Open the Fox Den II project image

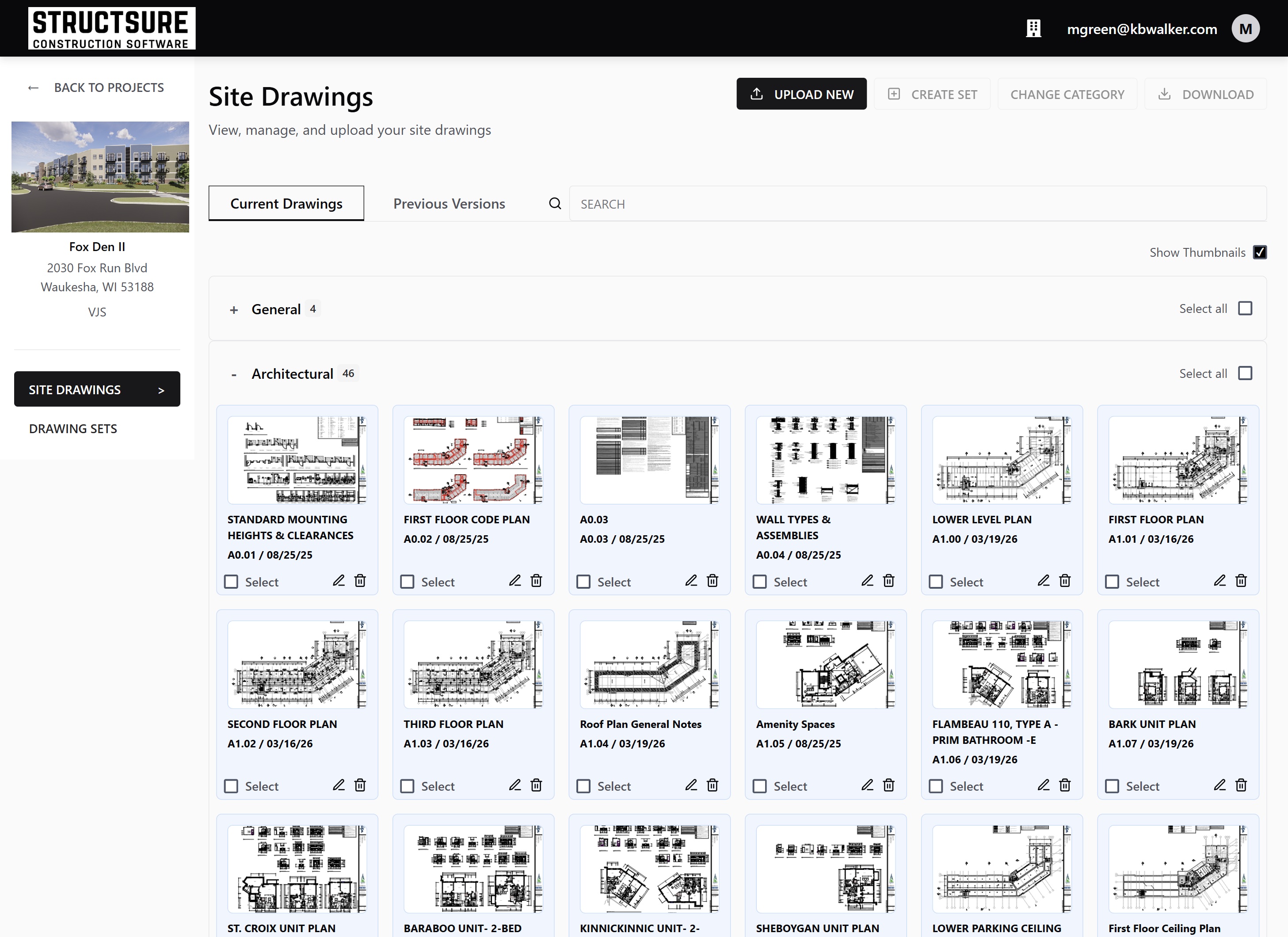100,177
